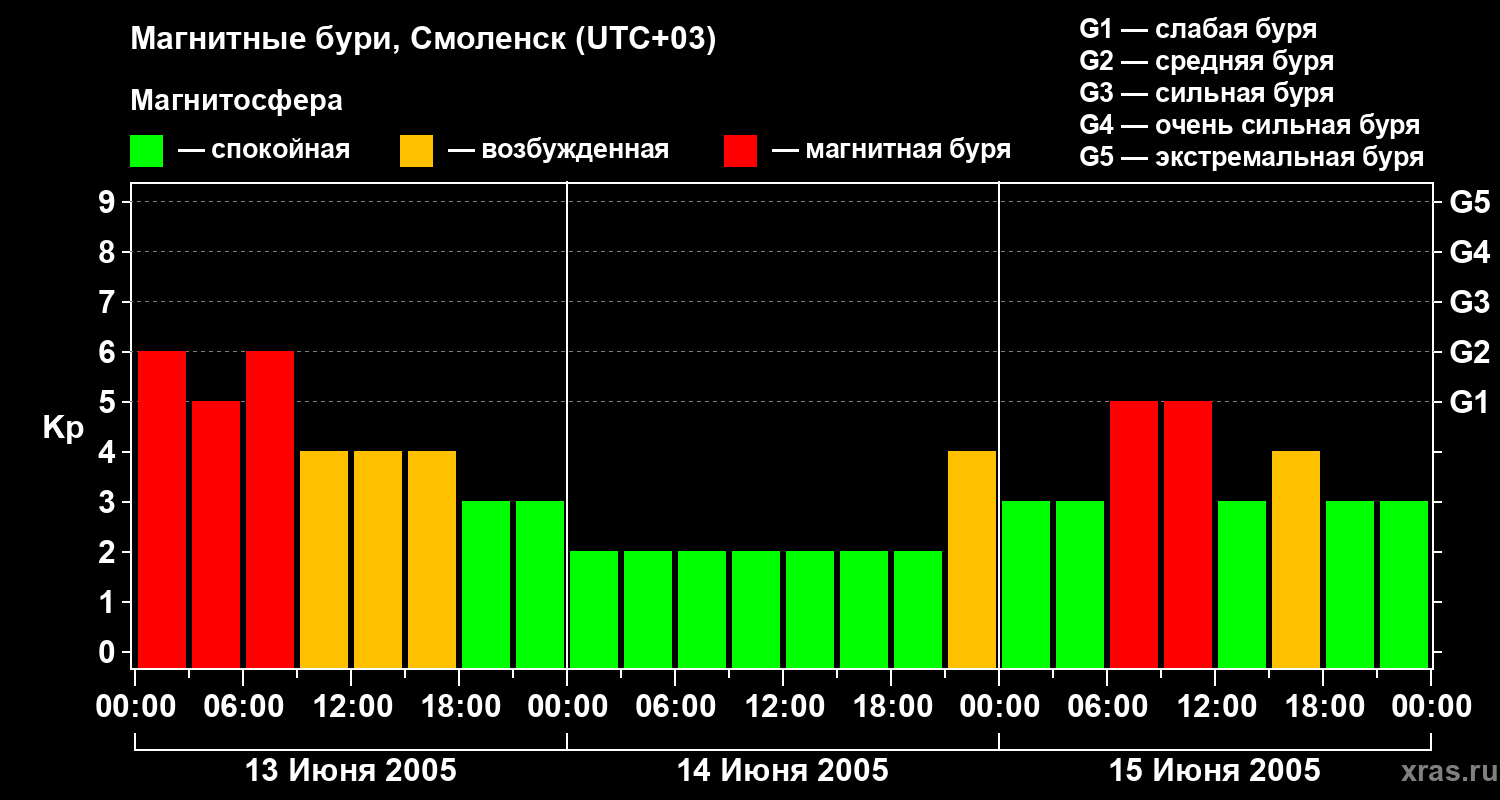Click the Kp axis title
Viewport: 1500px width, 800px height.
click(63, 429)
